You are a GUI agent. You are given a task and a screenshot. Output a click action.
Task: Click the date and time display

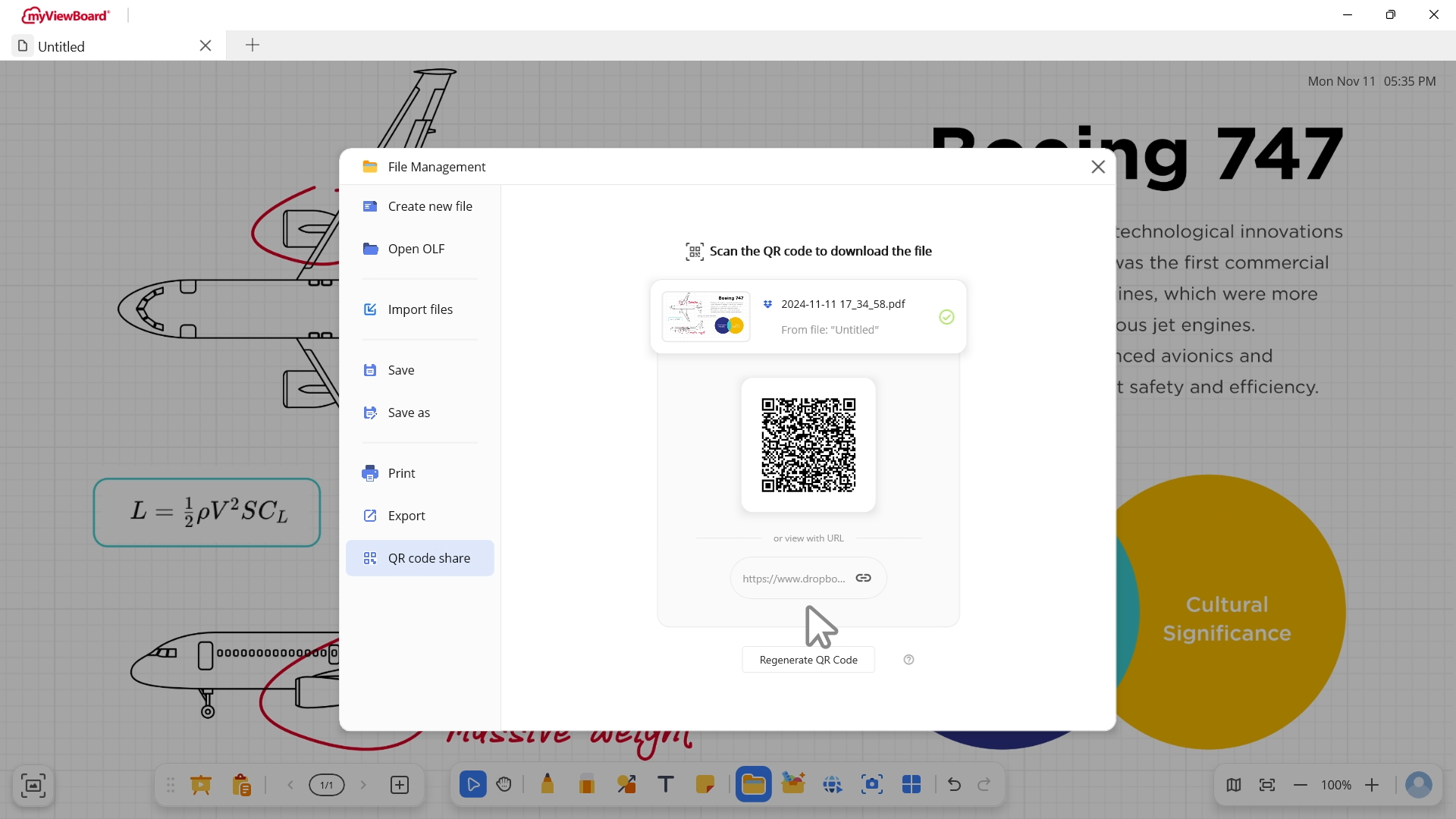[x=1371, y=81]
